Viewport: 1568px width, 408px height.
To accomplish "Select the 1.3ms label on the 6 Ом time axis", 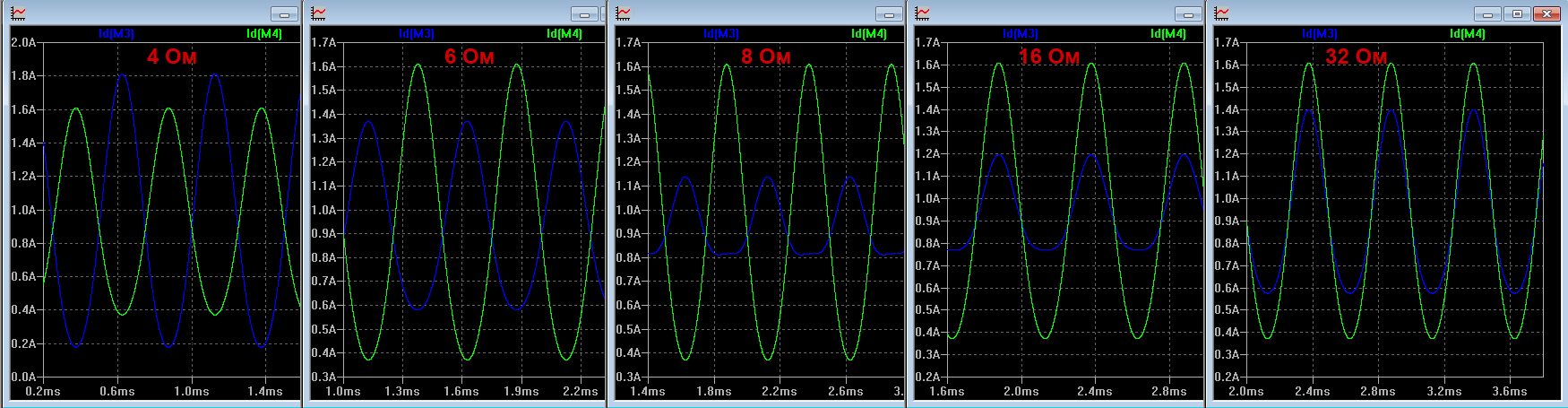I will (x=402, y=392).
